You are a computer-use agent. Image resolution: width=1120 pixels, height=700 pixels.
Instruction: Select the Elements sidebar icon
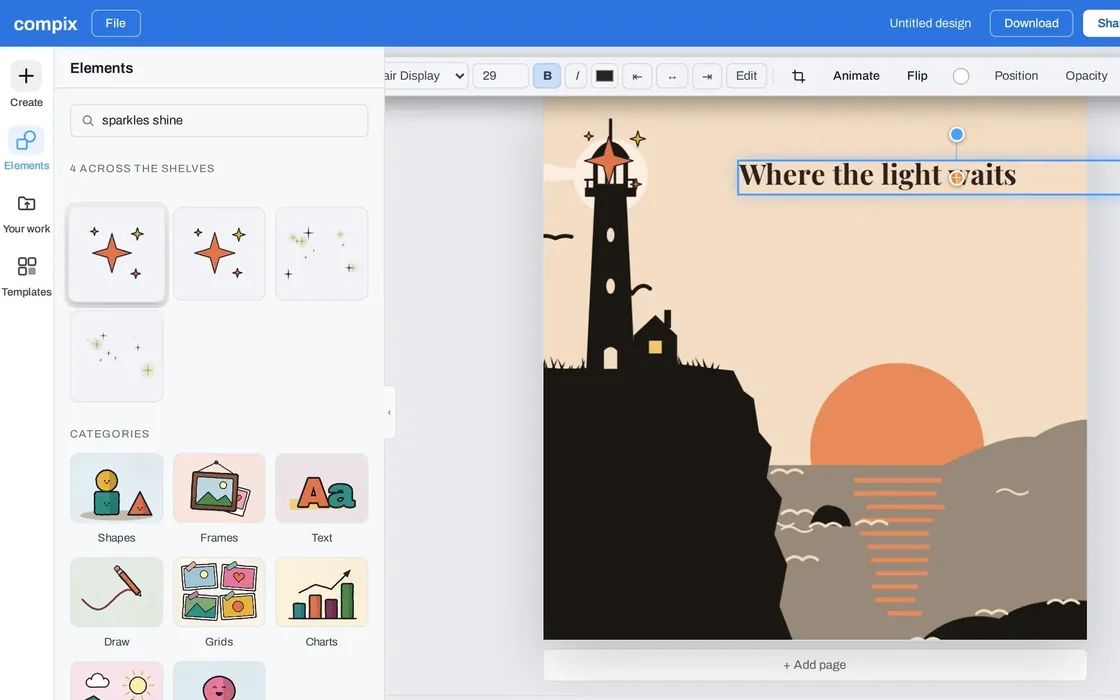click(x=26, y=140)
